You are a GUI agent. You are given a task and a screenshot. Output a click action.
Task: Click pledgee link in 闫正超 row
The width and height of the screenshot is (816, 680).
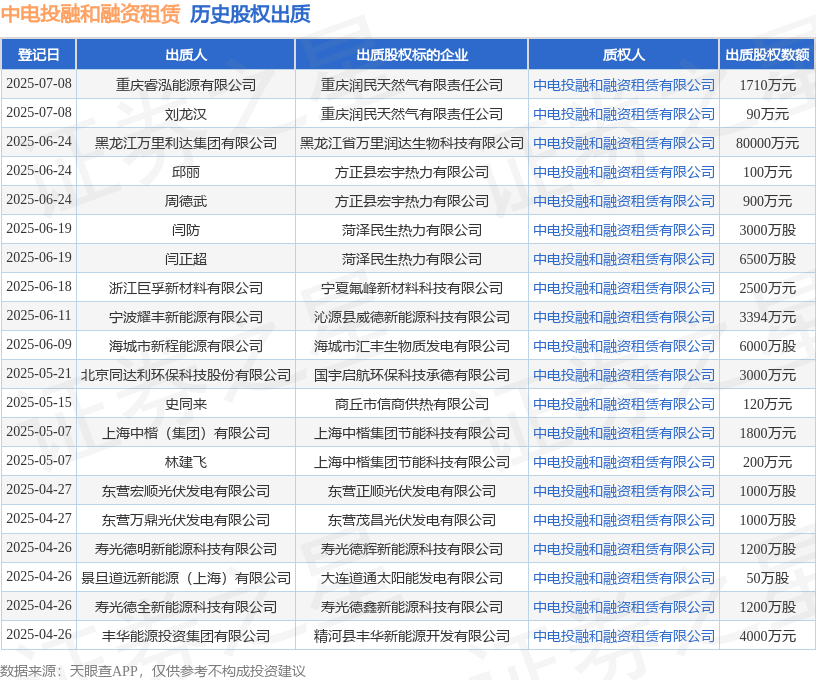pyautogui.click(x=623, y=259)
